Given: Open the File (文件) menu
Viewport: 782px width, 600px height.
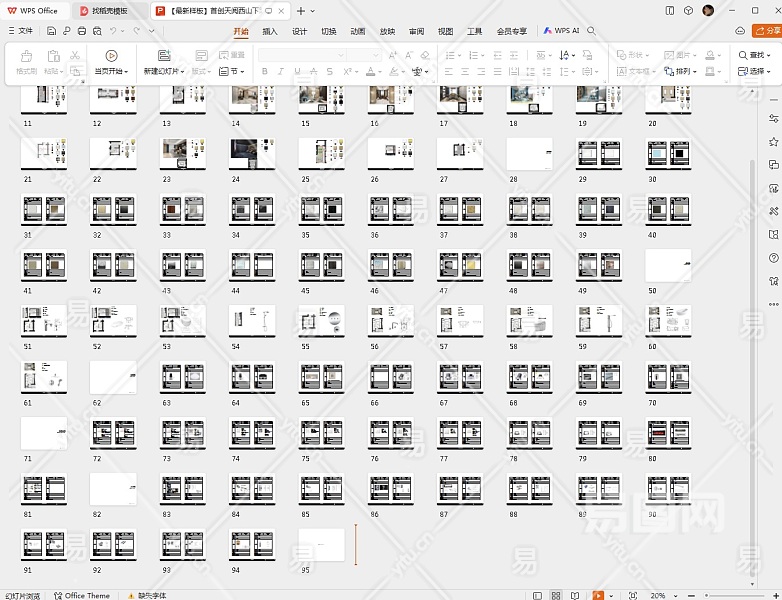Looking at the screenshot, I should click(20, 31).
